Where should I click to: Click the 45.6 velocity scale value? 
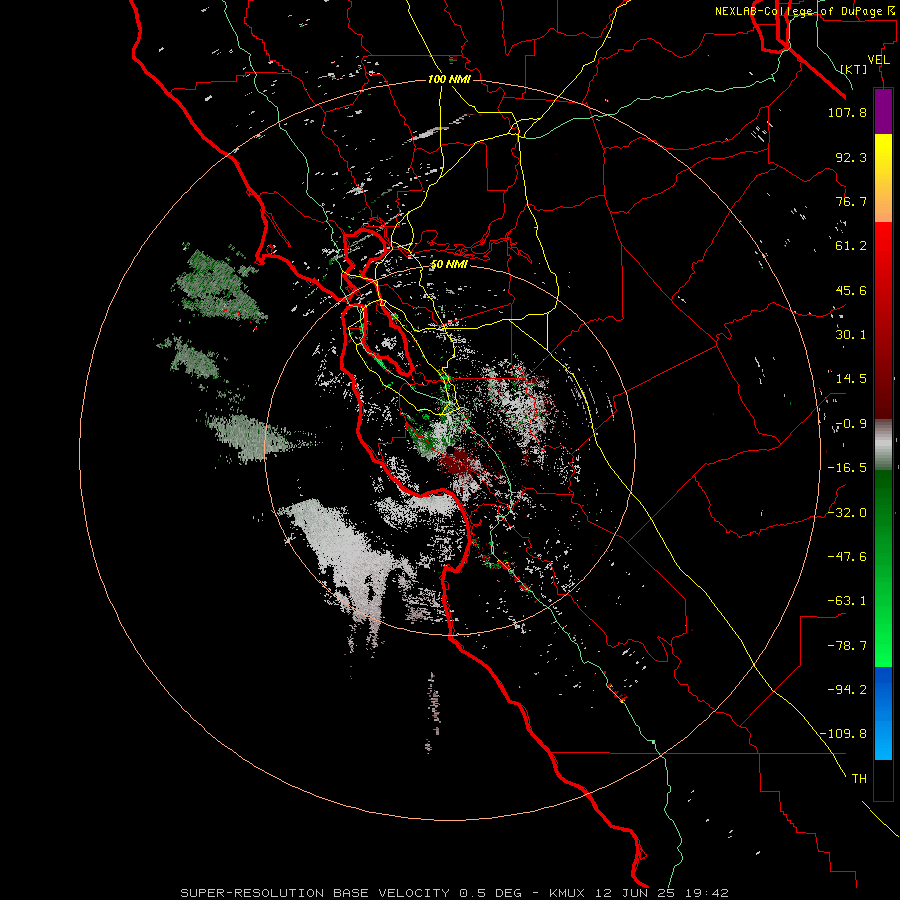point(851,290)
